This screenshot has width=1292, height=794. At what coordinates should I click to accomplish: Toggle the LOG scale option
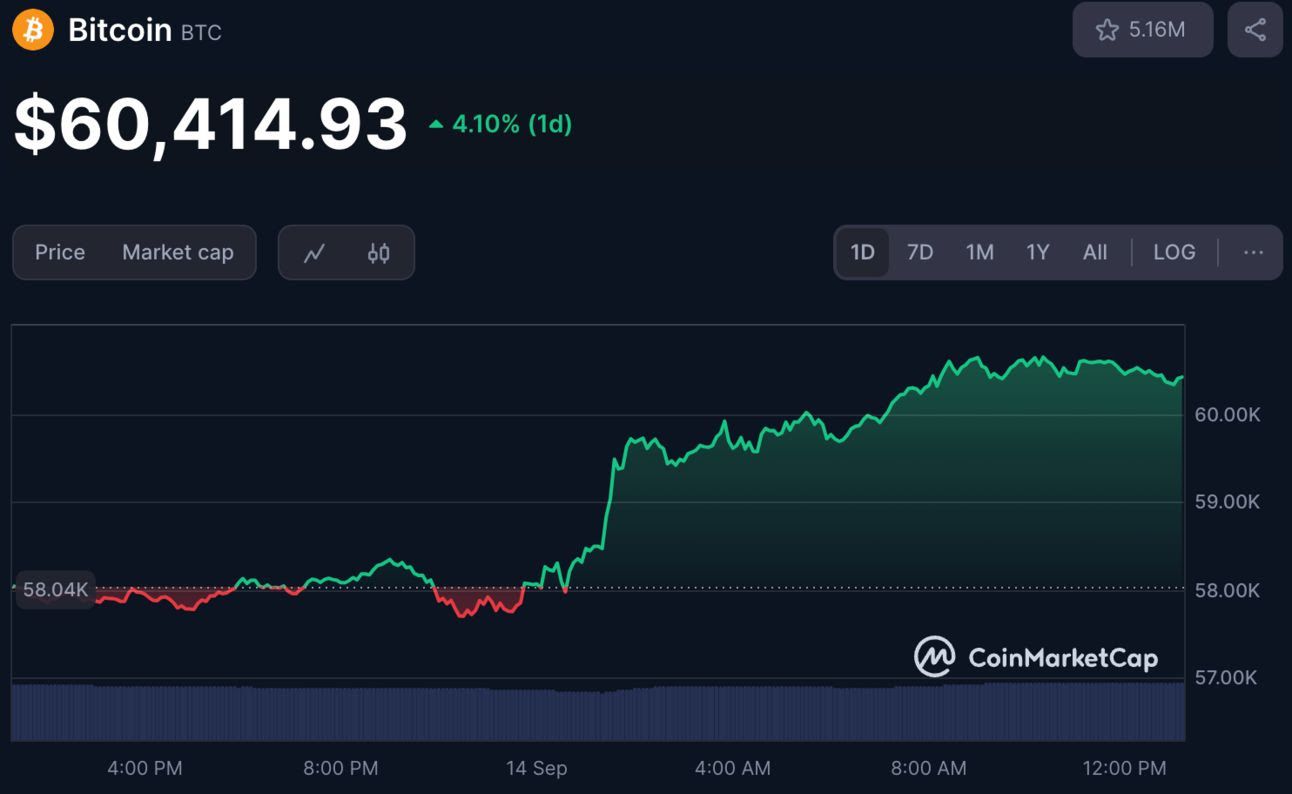(x=1174, y=252)
